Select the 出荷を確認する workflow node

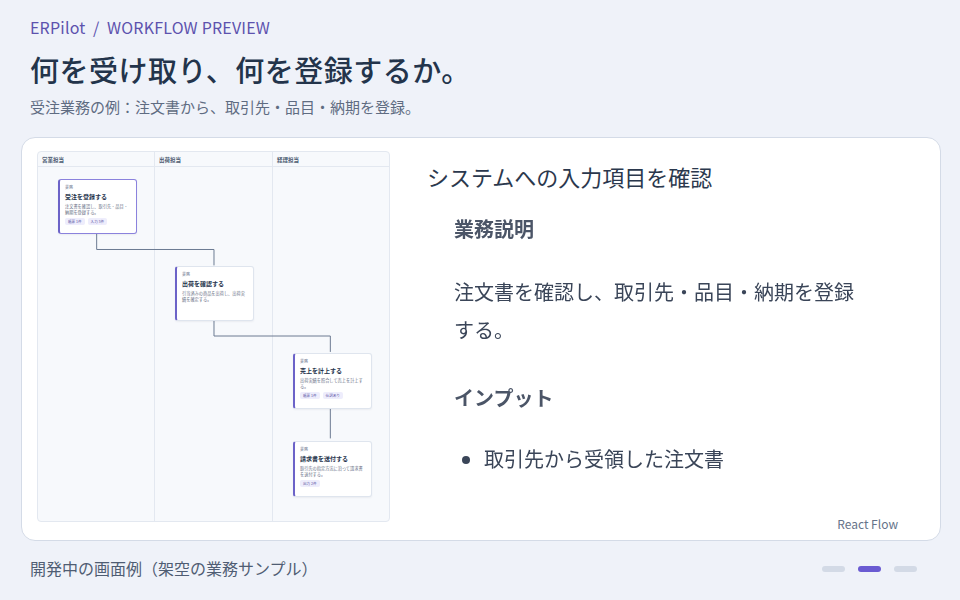[x=214, y=293]
